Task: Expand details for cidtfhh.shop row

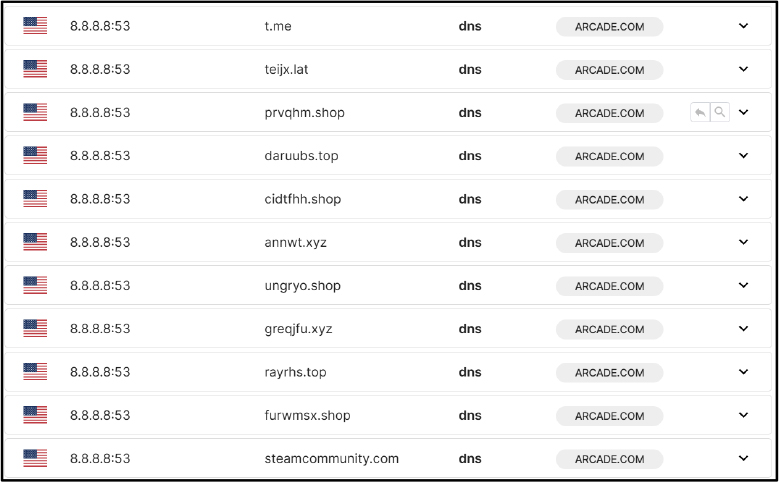Action: coord(743,199)
